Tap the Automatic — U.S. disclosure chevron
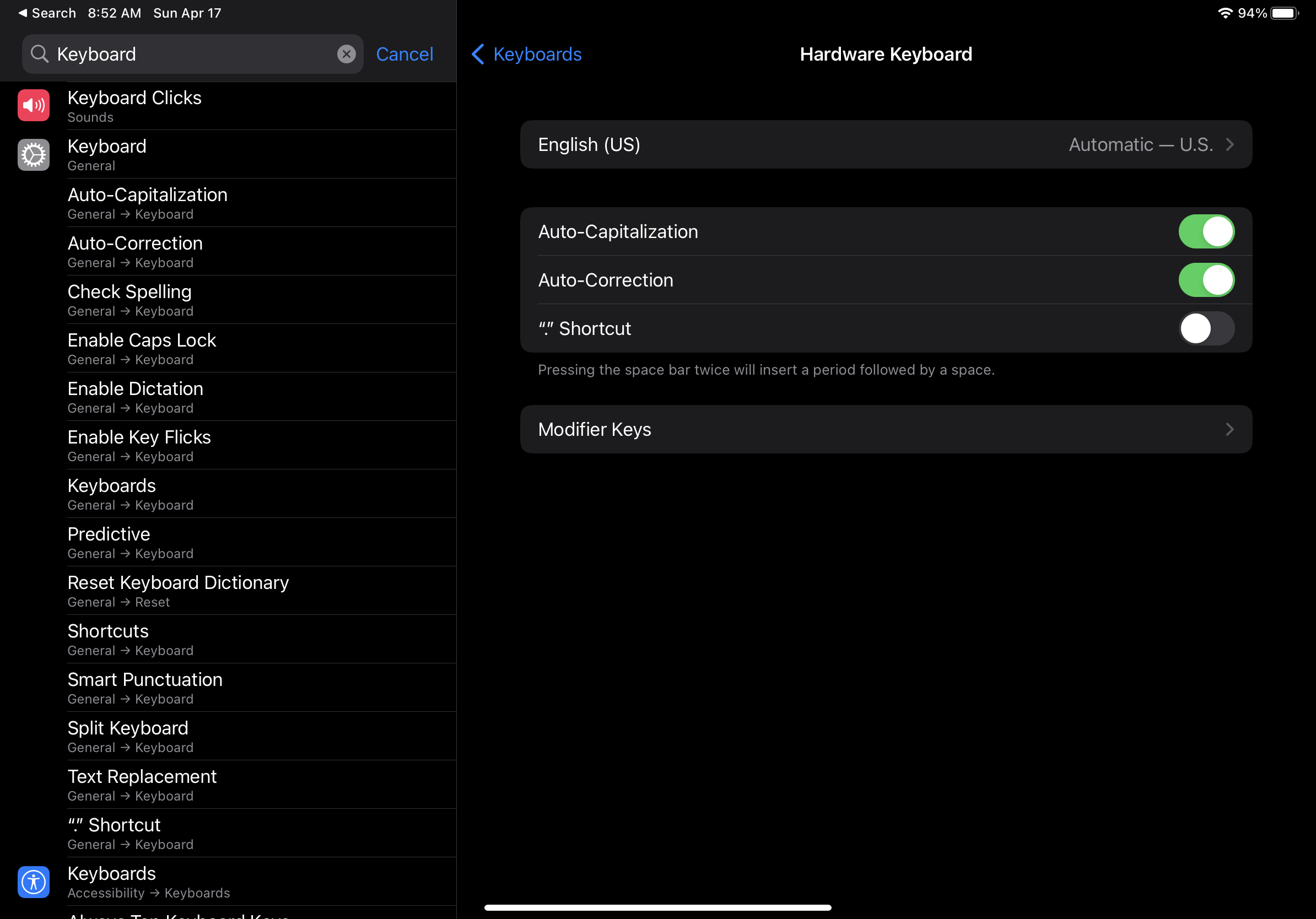1316x919 pixels. [x=1229, y=144]
